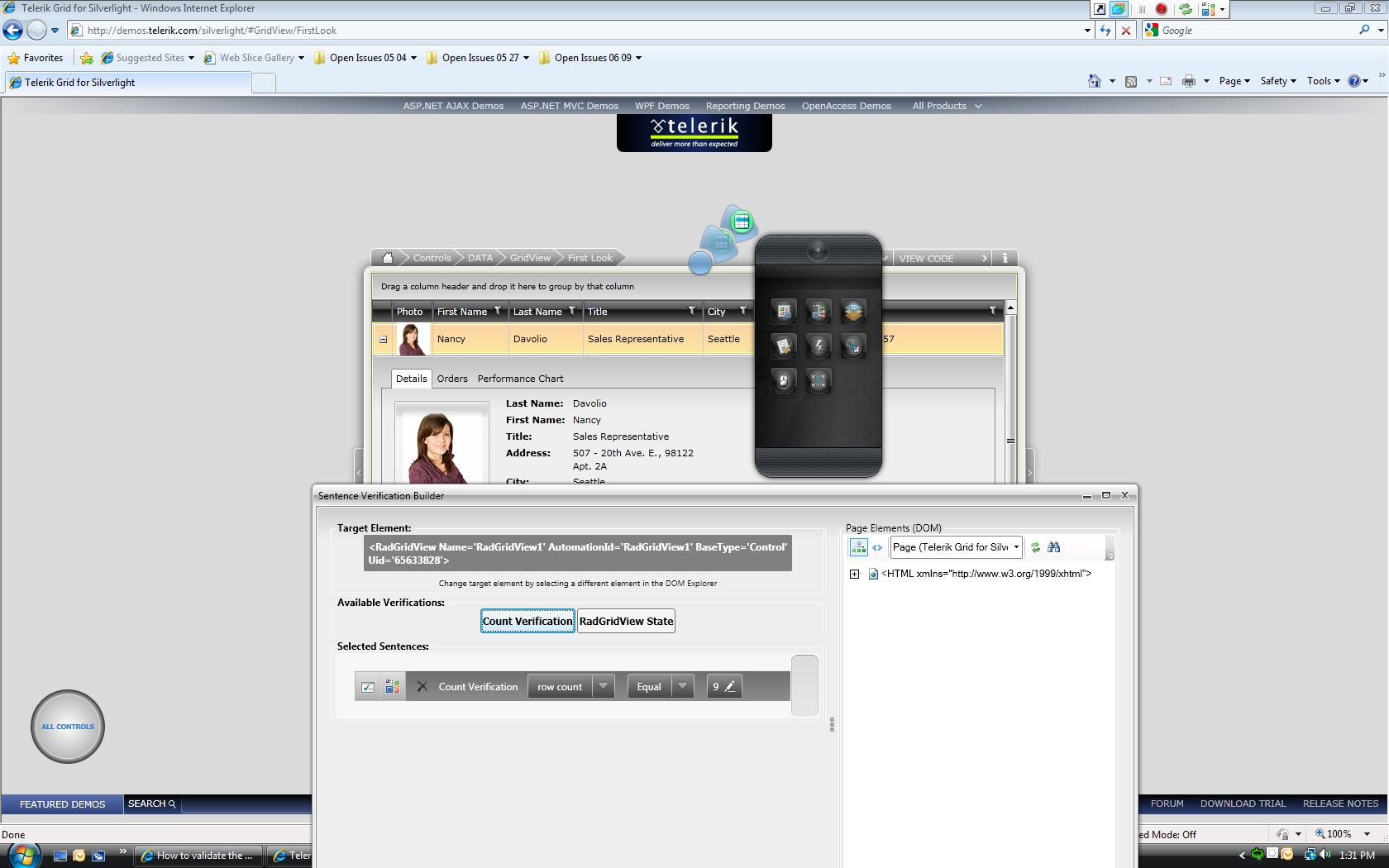Click the lightning bolt icon in dark popup
Screen dimensions: 1389x868
[819, 346]
